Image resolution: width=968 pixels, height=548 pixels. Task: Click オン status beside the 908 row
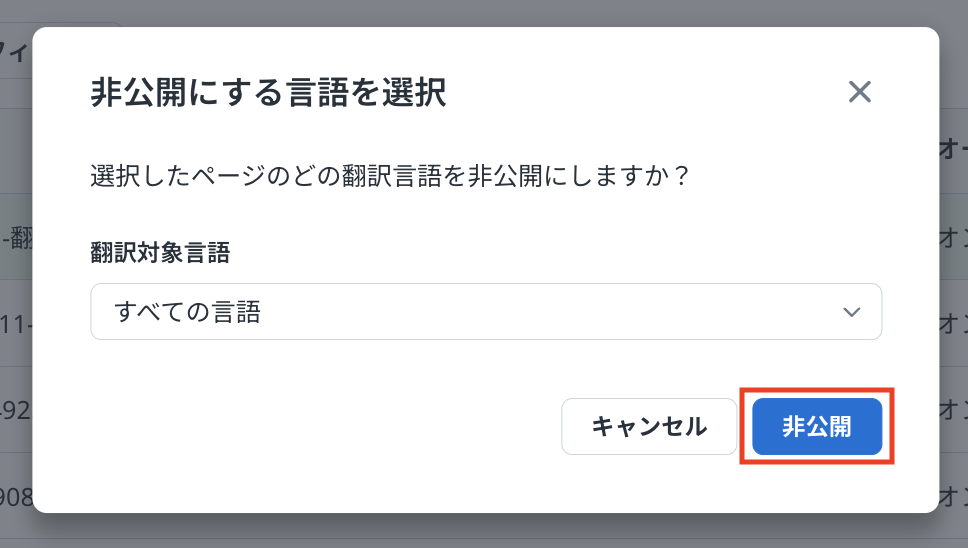pos(952,493)
